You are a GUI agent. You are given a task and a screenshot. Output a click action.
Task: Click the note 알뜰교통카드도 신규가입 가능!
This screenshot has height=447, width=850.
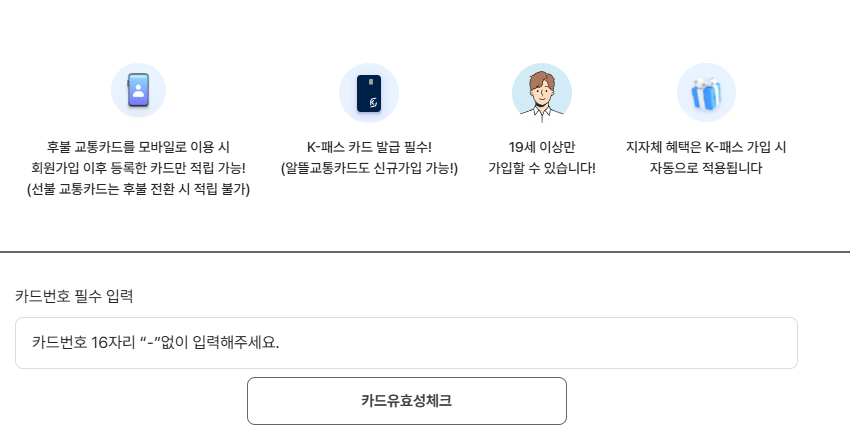point(369,168)
